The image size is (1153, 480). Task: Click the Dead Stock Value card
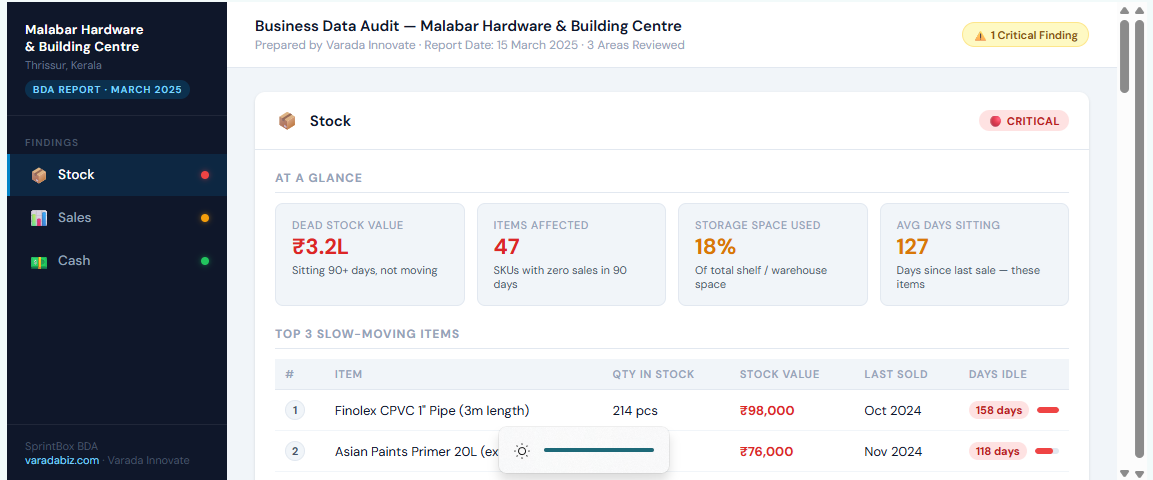point(369,254)
